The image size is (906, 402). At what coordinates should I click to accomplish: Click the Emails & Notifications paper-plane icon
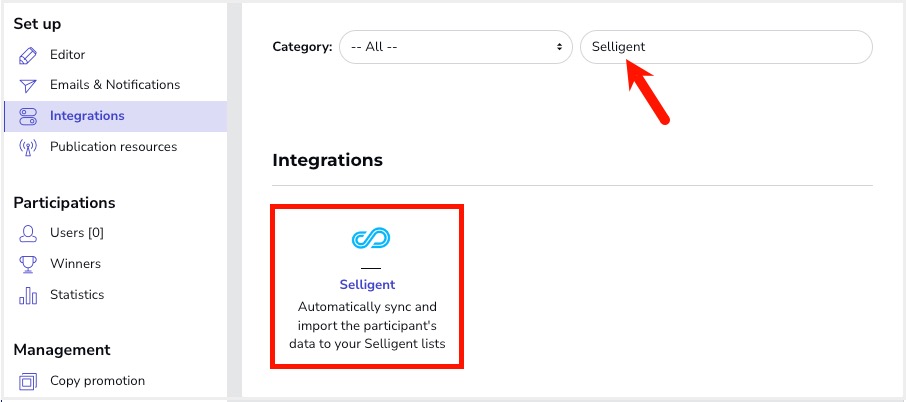click(27, 85)
